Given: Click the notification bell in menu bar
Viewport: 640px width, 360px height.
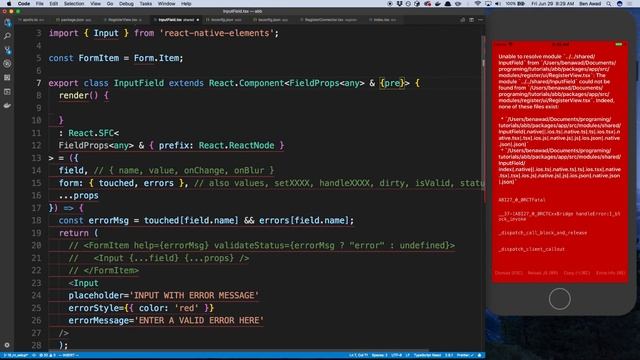Looking at the screenshot, I should 448,4.
